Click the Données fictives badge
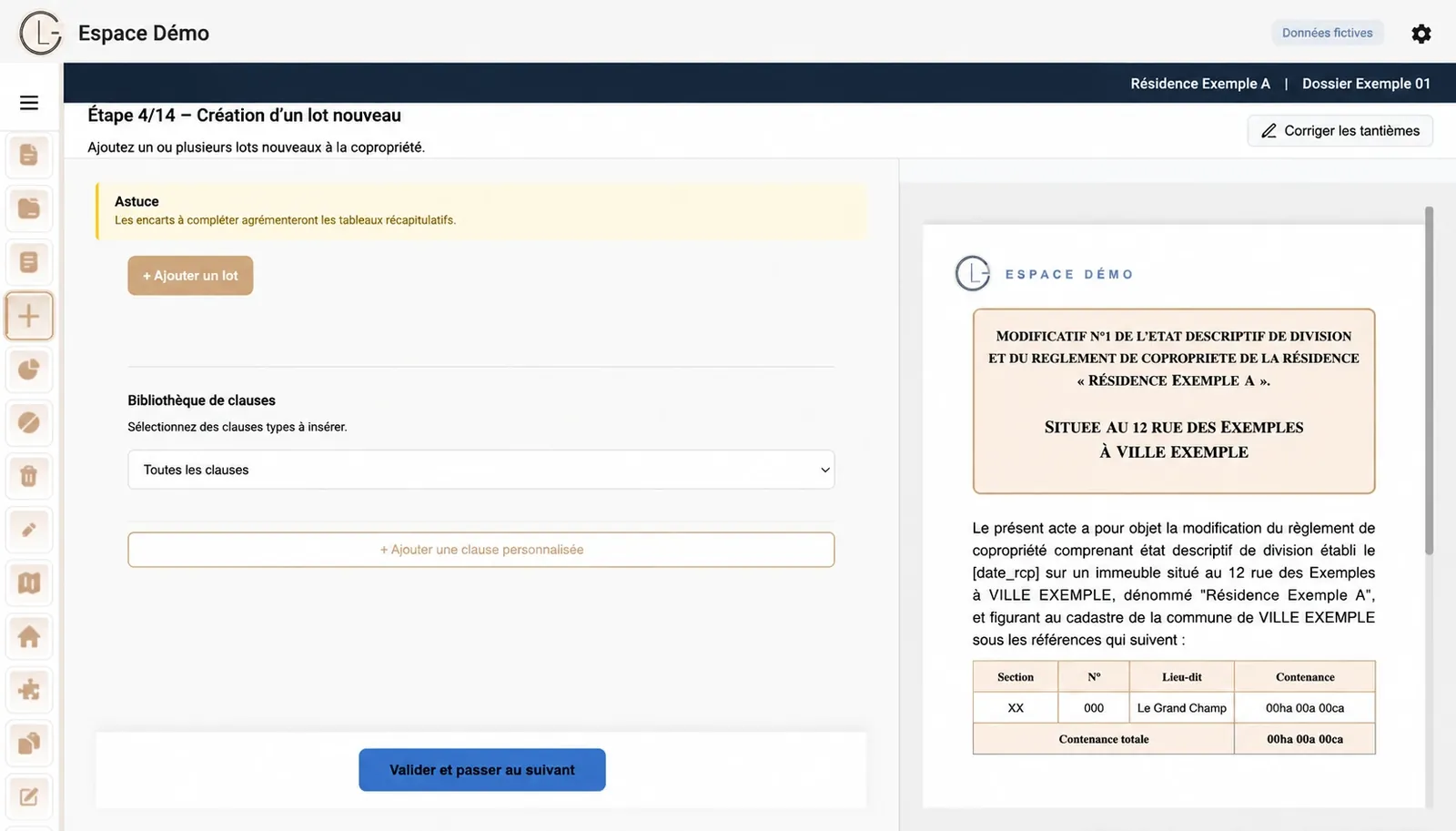 1327,33
